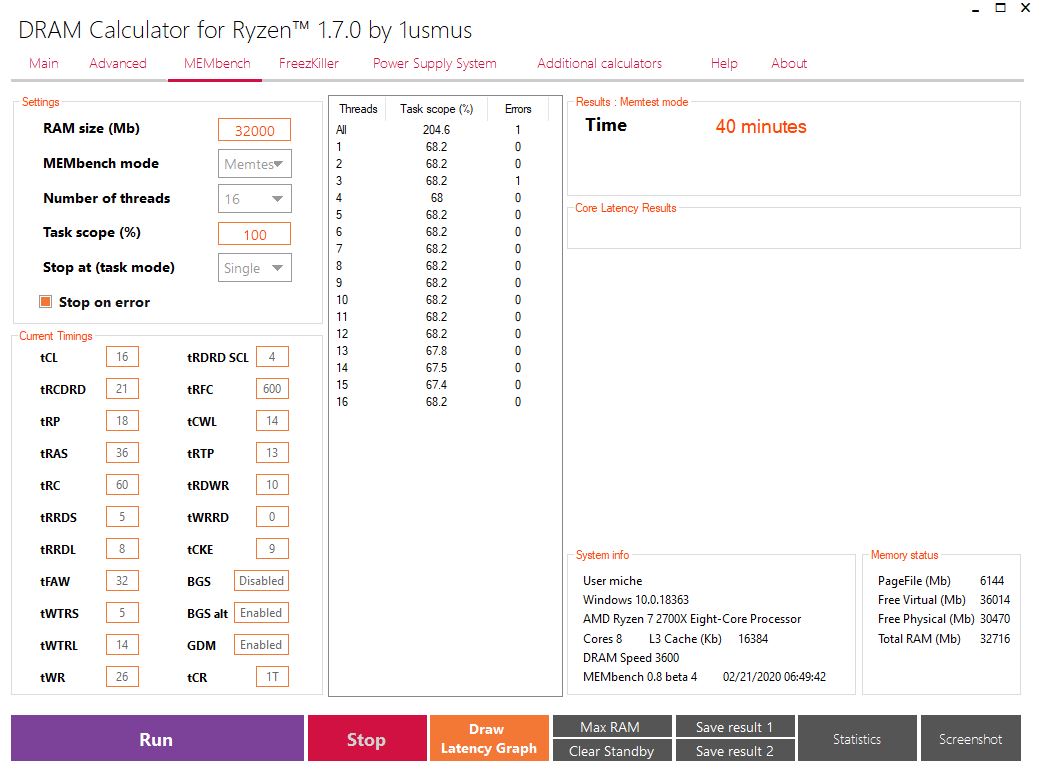This screenshot has width=1041, height=781.
Task: Click the Free Physical (Mb) entry
Action: 943,618
